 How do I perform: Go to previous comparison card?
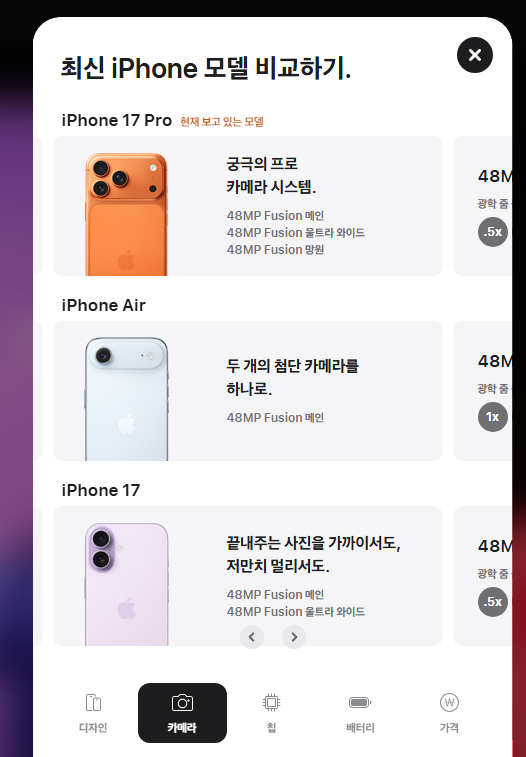pyautogui.click(x=252, y=637)
